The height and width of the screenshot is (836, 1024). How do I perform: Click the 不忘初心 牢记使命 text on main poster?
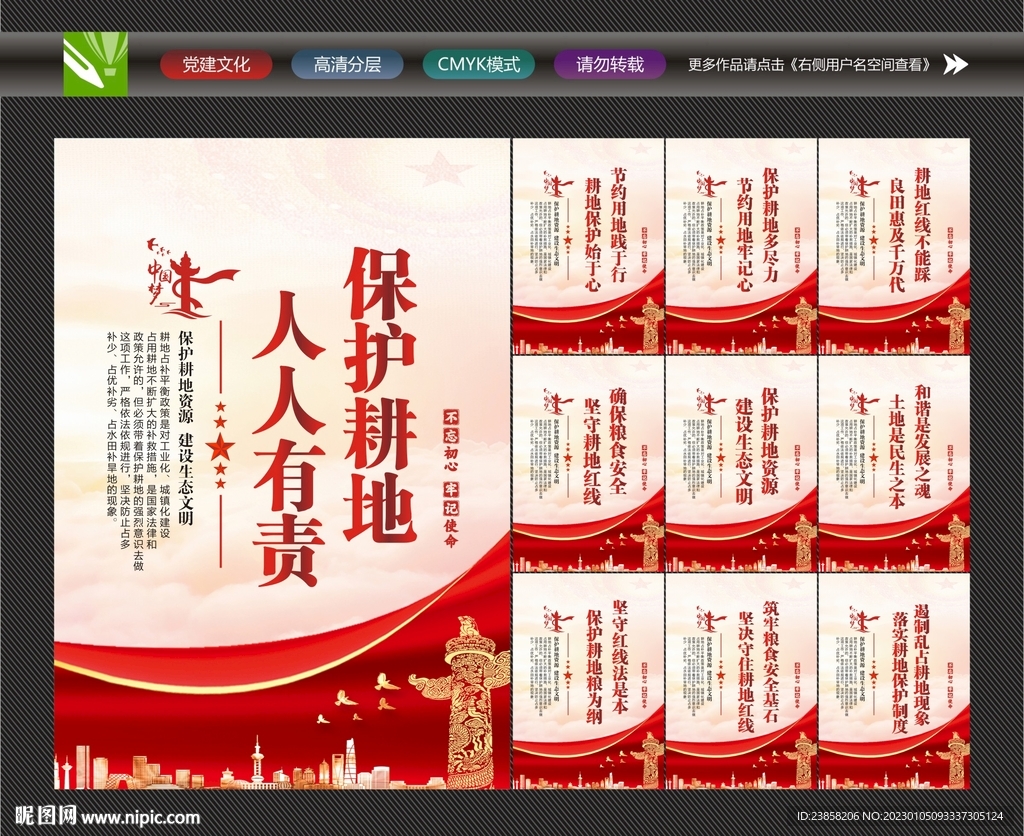point(451,479)
